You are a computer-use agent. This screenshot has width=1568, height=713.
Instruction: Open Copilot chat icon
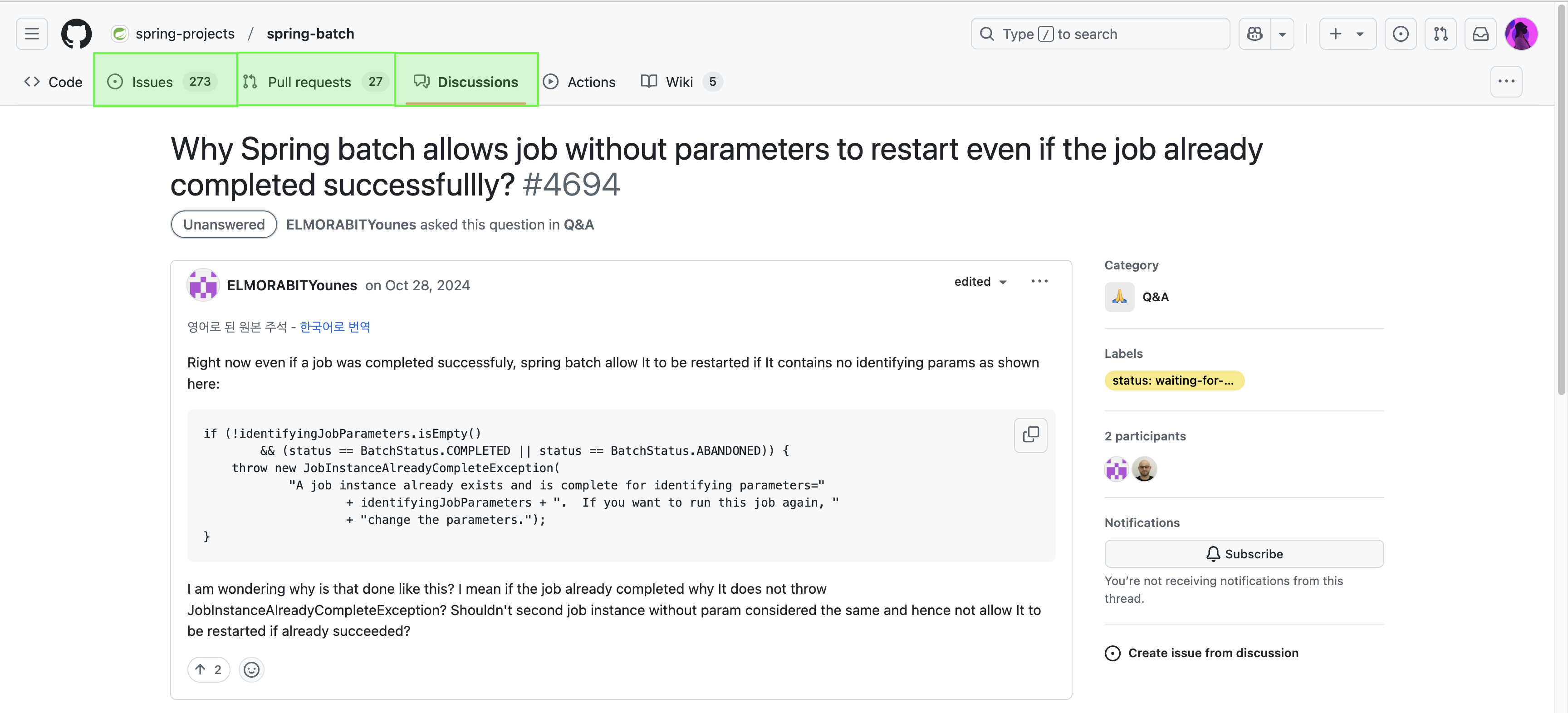(1254, 34)
